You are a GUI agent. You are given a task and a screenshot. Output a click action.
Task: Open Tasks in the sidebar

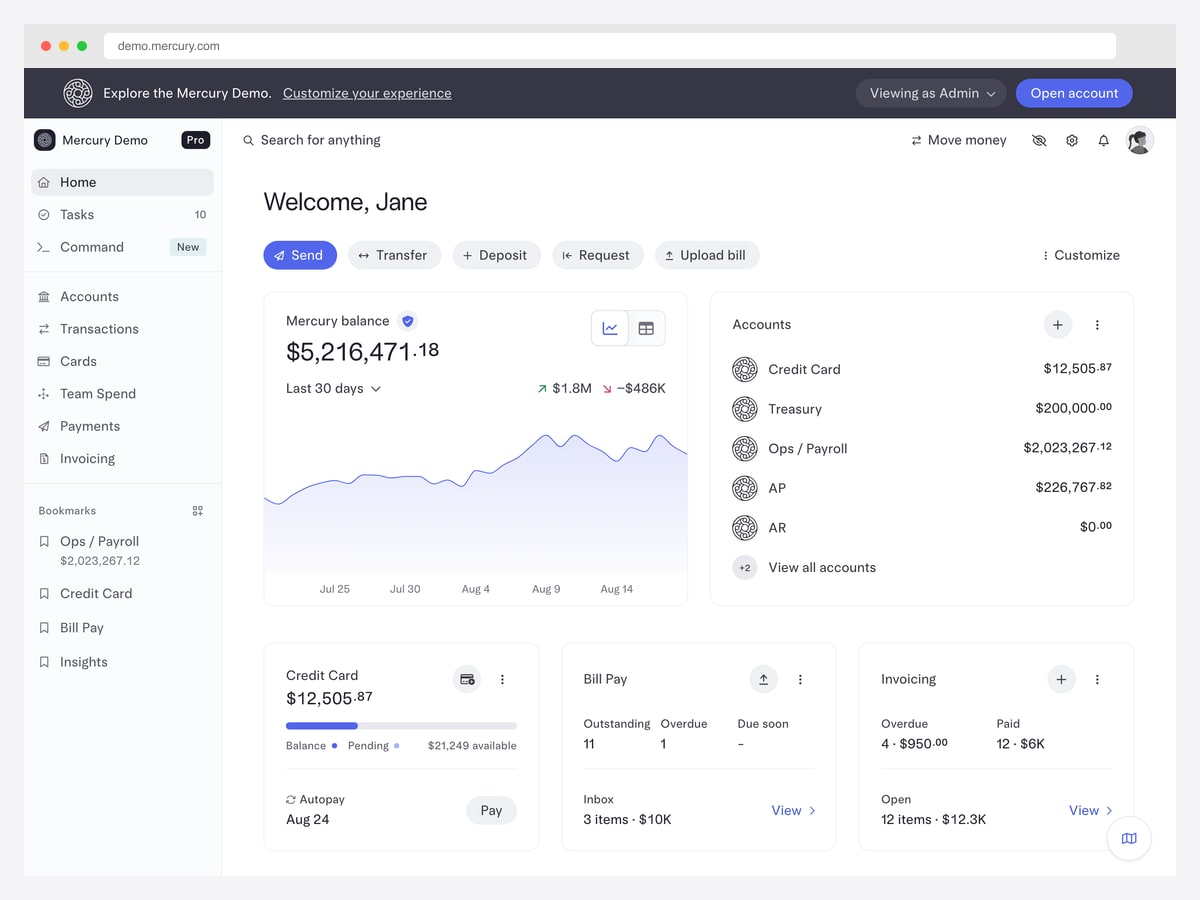click(122, 215)
